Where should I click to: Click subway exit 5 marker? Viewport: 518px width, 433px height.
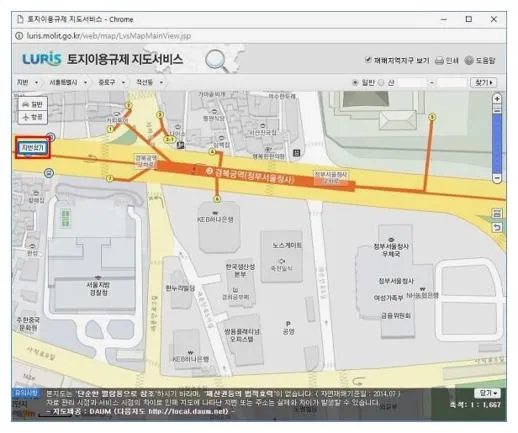click(432, 117)
